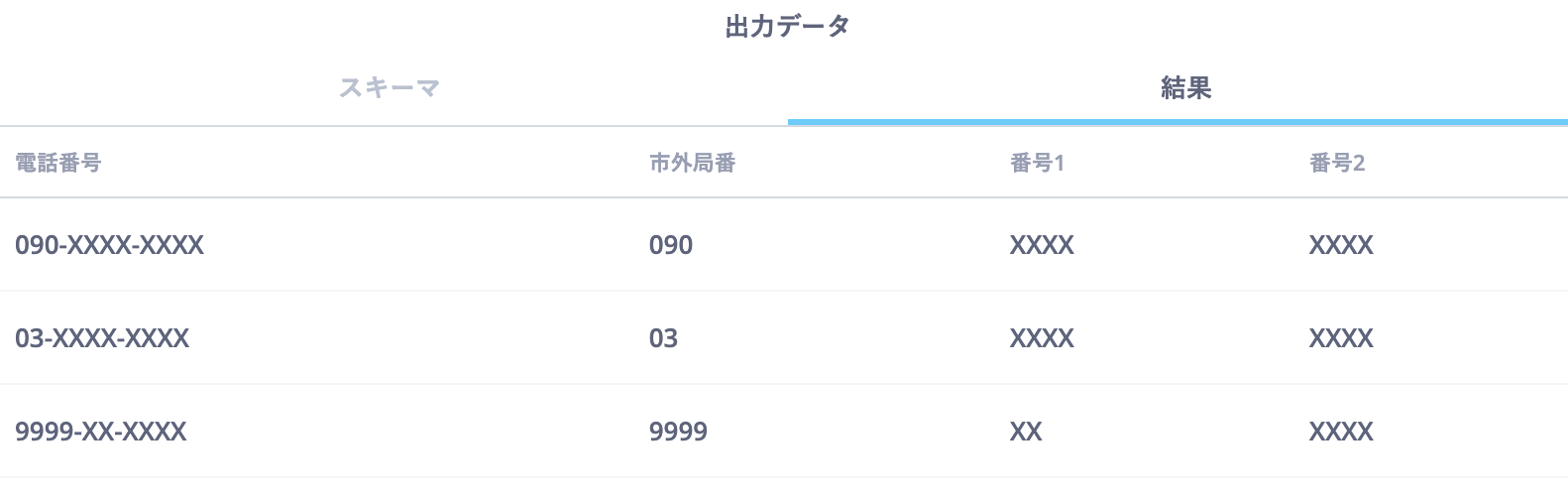The height and width of the screenshot is (502, 1568).
Task: Click the 市外局番 column header
Action: pos(692,163)
